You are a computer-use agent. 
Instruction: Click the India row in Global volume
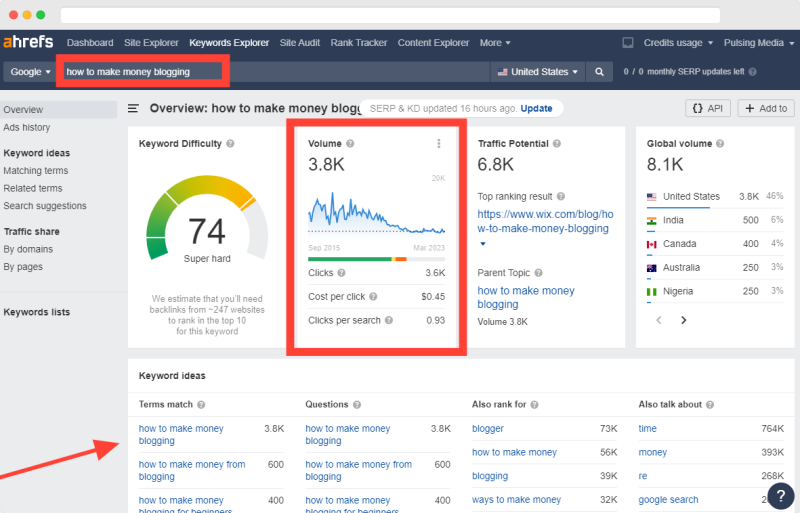click(715, 220)
